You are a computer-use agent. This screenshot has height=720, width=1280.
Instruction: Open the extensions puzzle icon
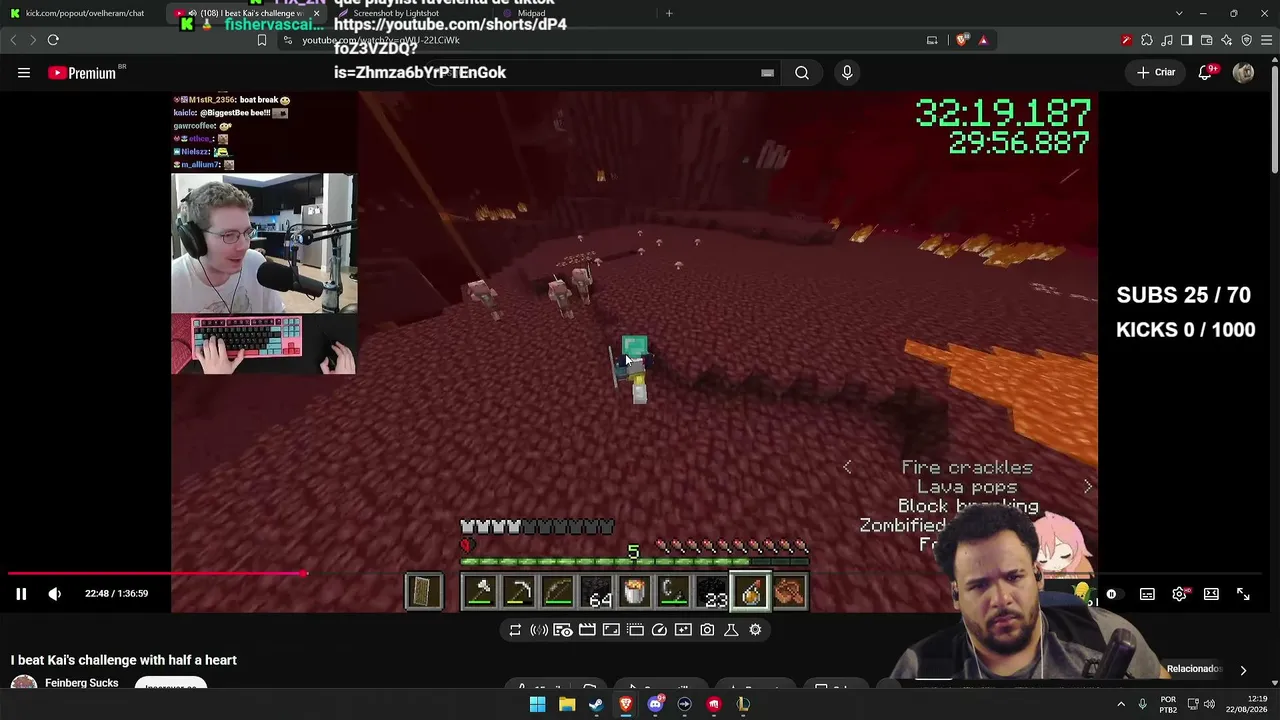(x=1147, y=40)
